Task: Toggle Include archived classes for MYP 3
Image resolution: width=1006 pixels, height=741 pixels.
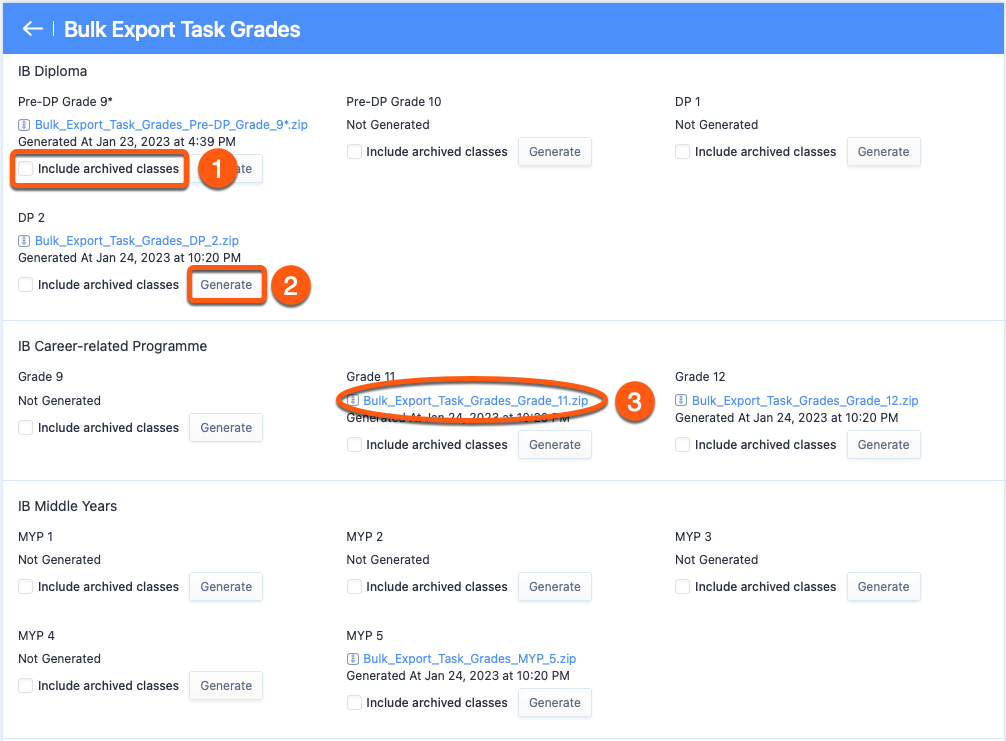Action: [x=683, y=586]
